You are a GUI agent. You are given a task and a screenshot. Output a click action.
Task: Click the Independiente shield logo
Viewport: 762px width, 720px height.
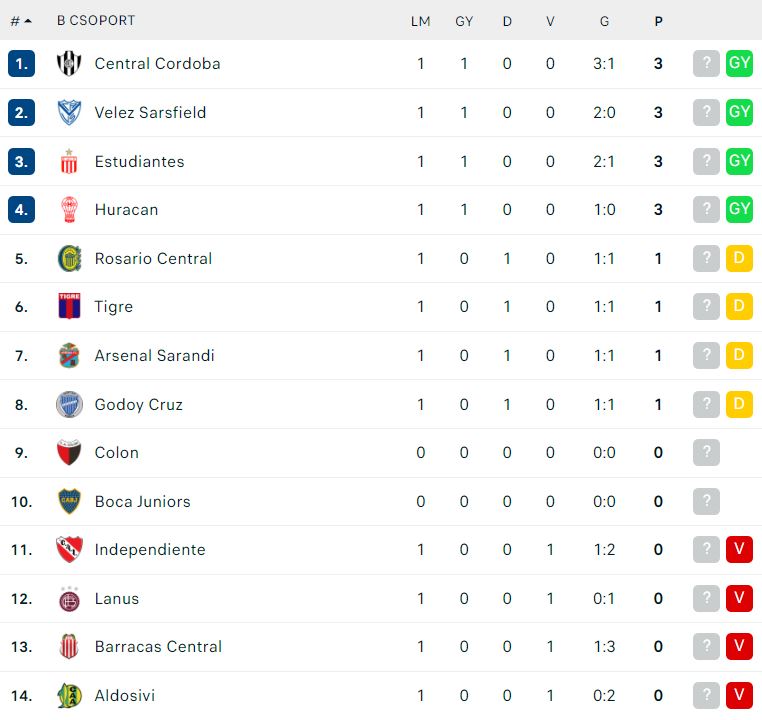pyautogui.click(x=69, y=549)
